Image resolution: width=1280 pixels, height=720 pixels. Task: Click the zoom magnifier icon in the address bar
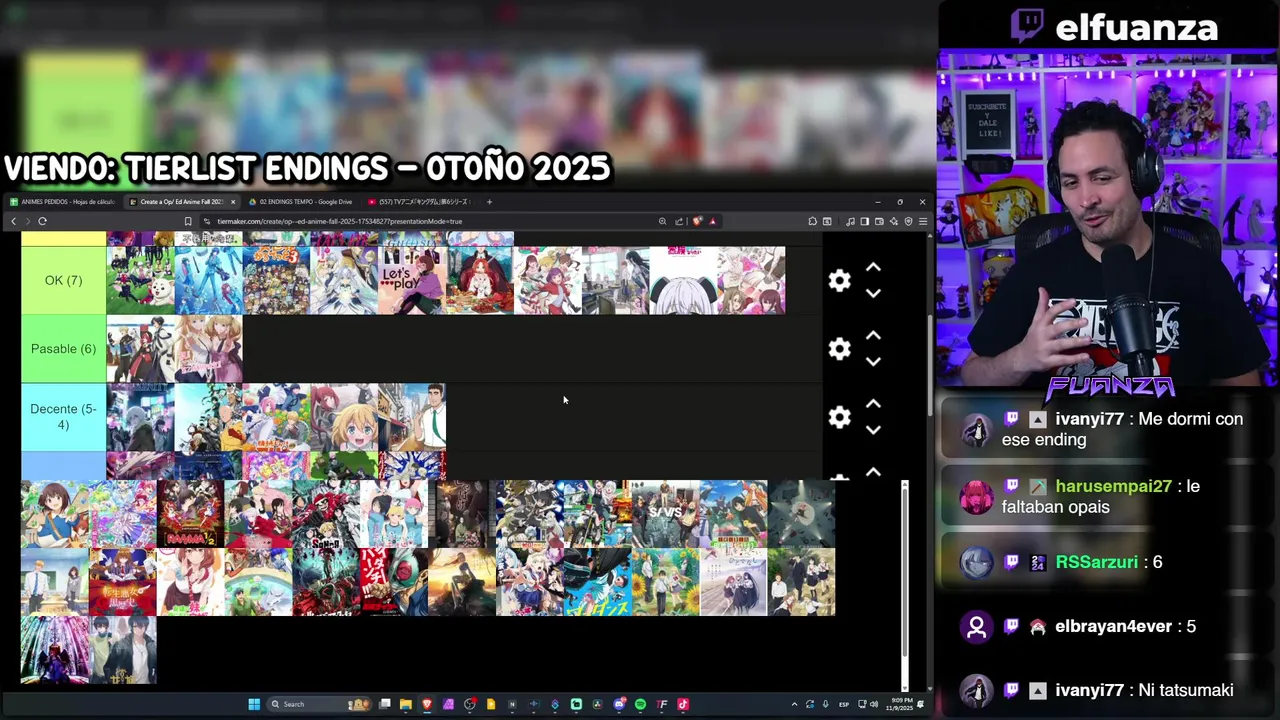(x=662, y=221)
